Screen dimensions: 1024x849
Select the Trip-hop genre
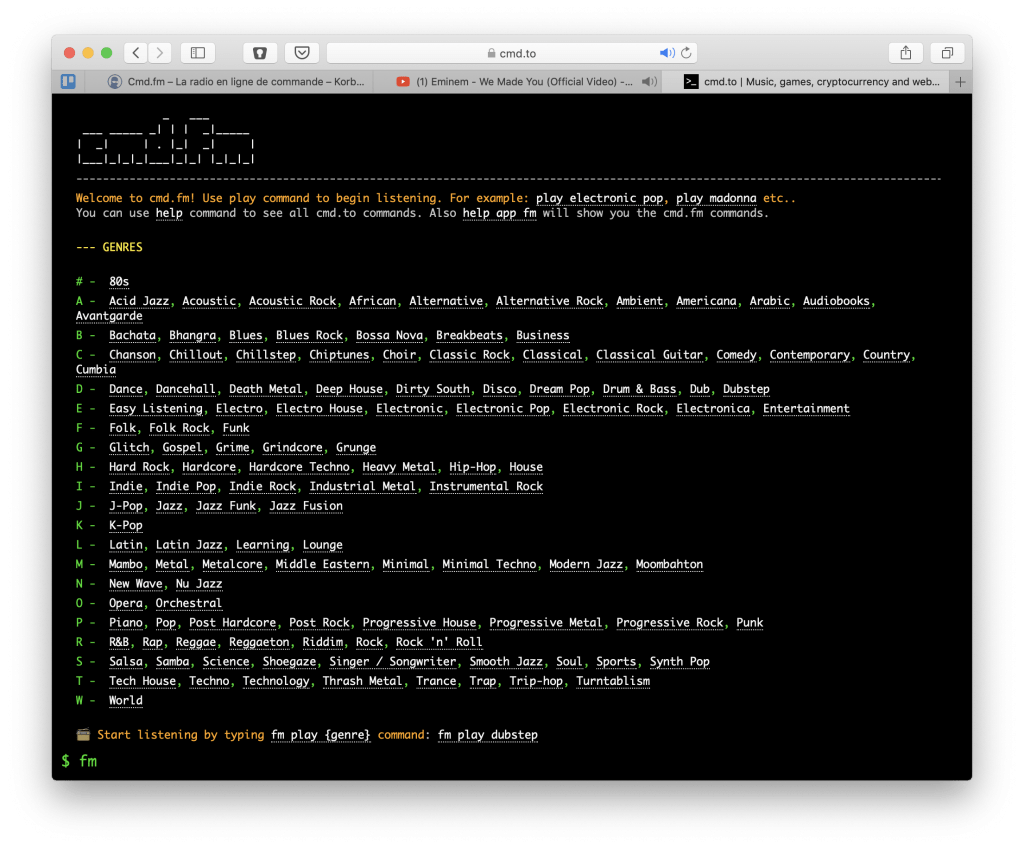536,681
